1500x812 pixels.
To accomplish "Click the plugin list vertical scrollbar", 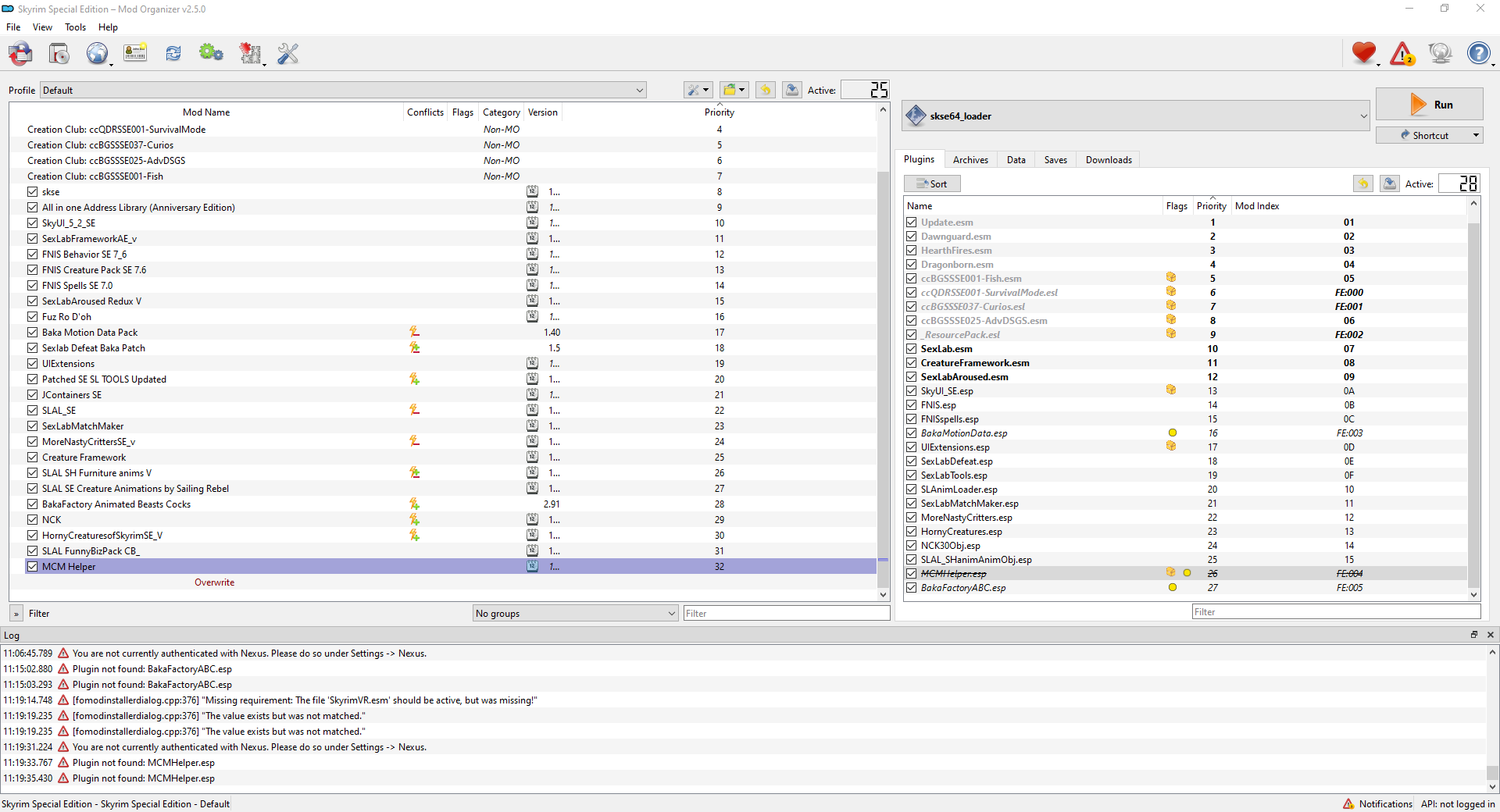I will 1473,398.
